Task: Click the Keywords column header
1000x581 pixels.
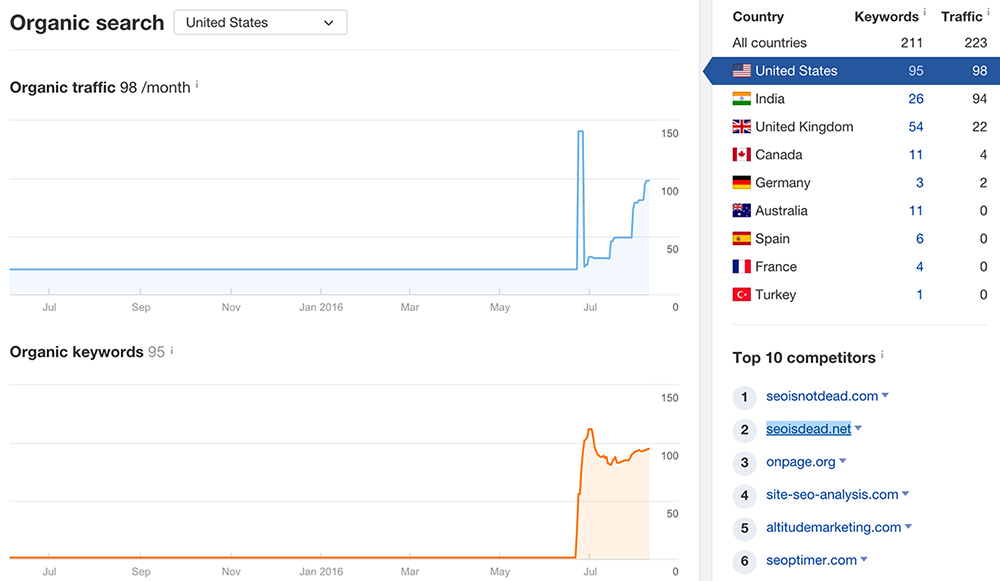Action: point(886,17)
